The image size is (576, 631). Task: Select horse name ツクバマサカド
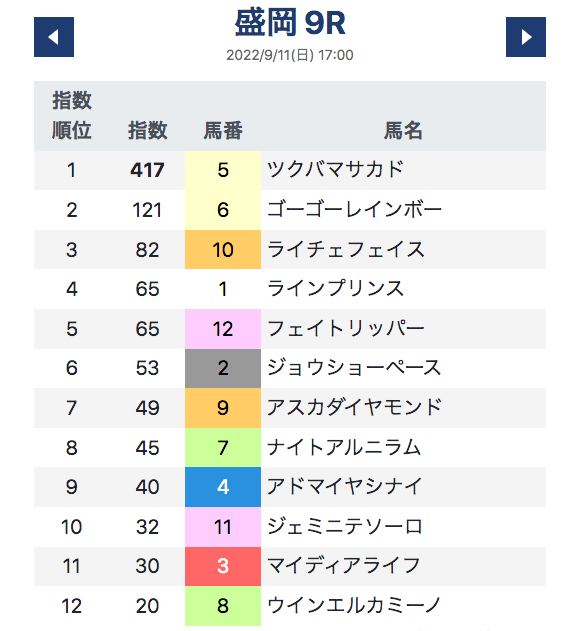pos(335,169)
